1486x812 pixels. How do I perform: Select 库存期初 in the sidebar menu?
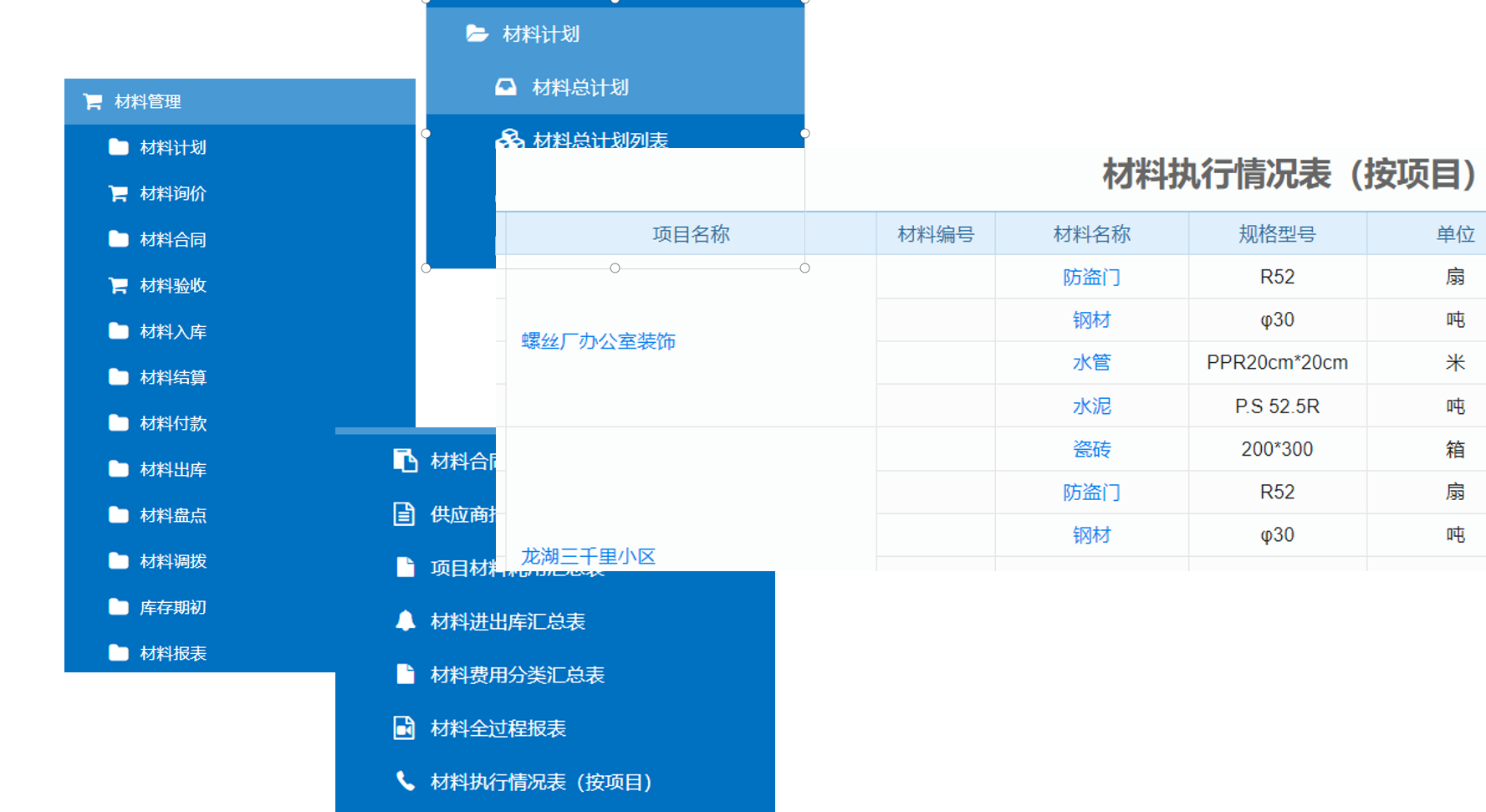coord(172,607)
